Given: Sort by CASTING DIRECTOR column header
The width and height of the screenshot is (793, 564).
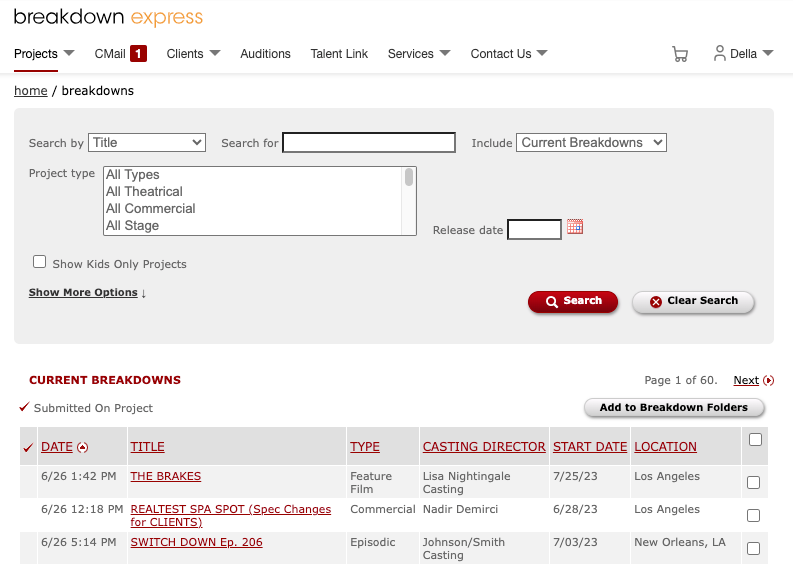Looking at the screenshot, I should tap(484, 447).
